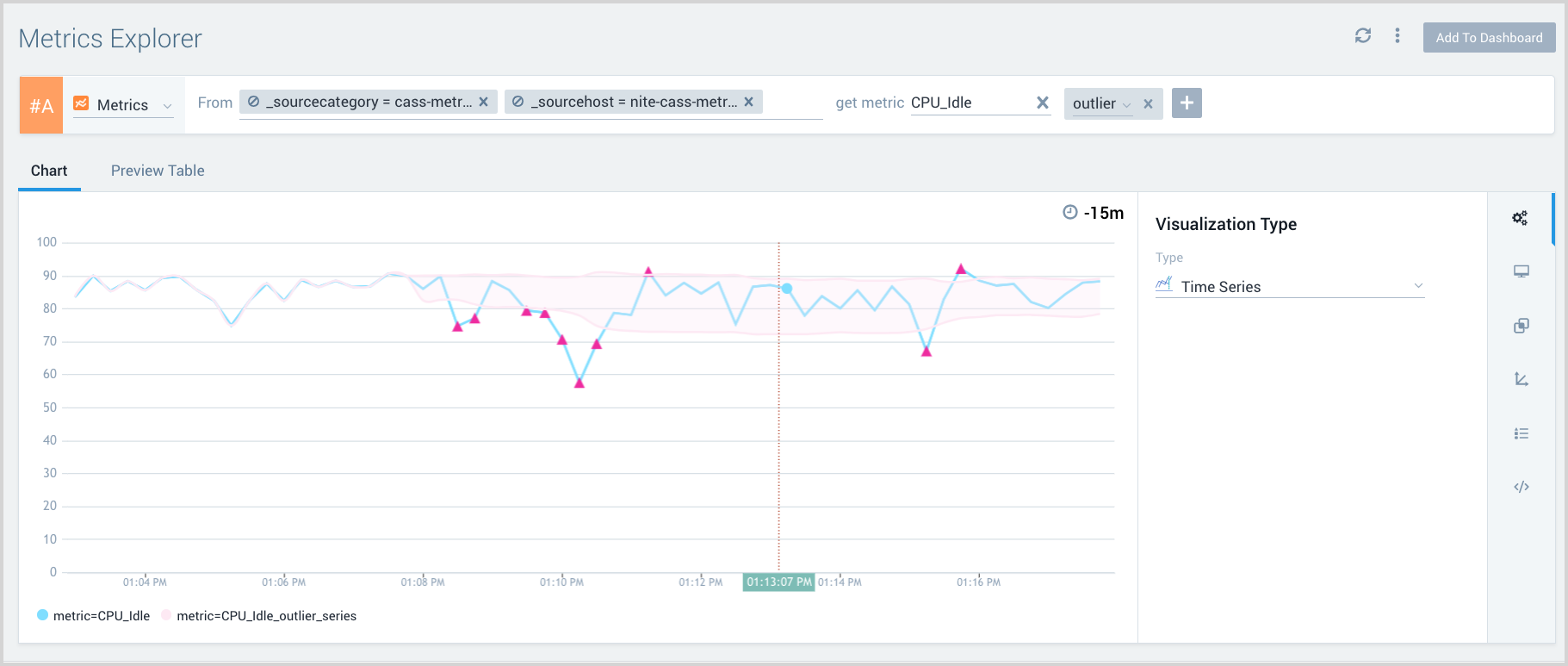Viewport: 1568px width, 666px height.
Task: Switch to the Preview Table tab
Action: pyautogui.click(x=158, y=171)
